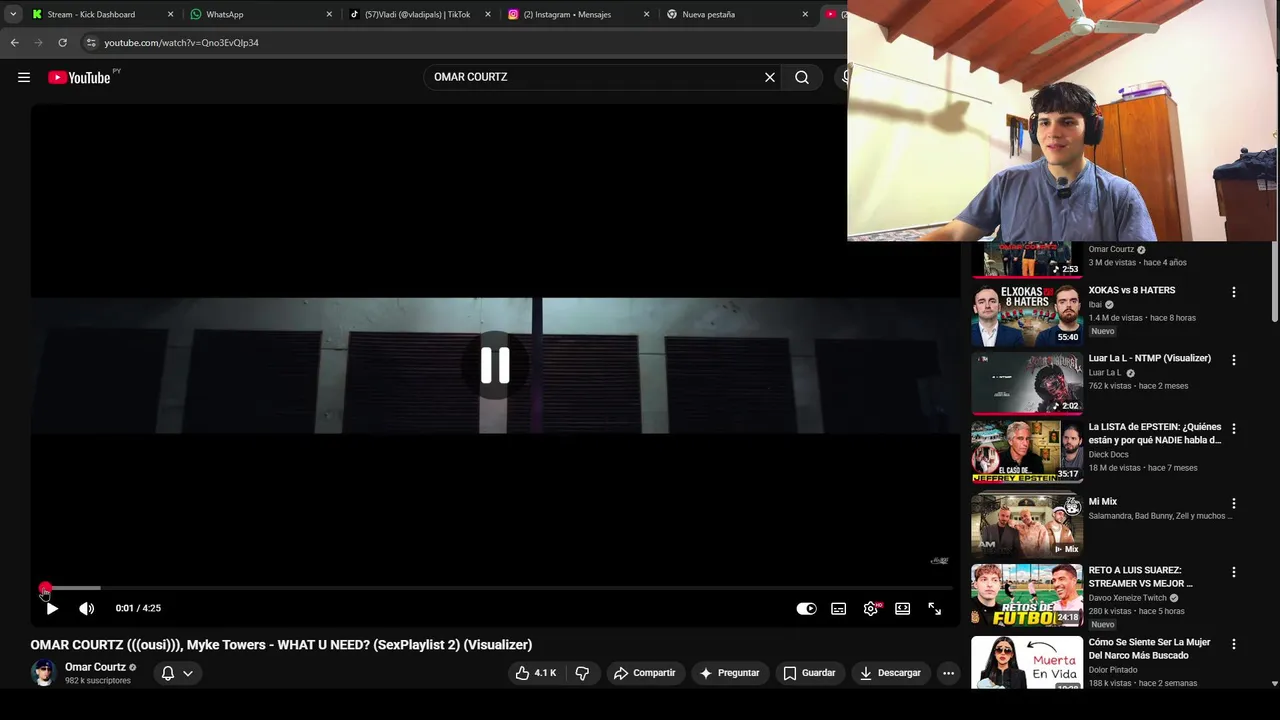Open options for Luar La L NTMP video

(x=1233, y=360)
